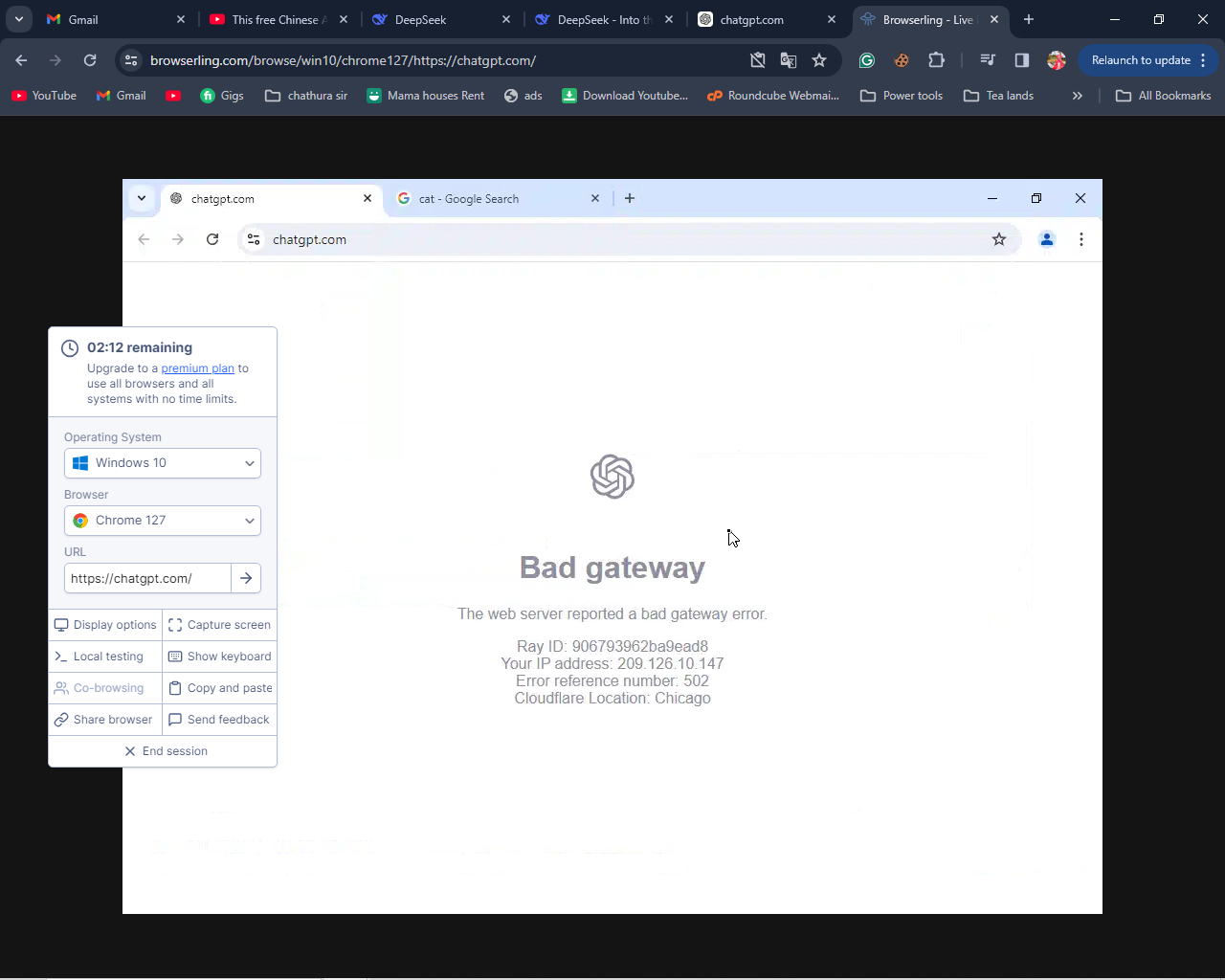Screen dimensions: 1225x980
Task: Add a new tab in remote browser
Action: [x=630, y=198]
